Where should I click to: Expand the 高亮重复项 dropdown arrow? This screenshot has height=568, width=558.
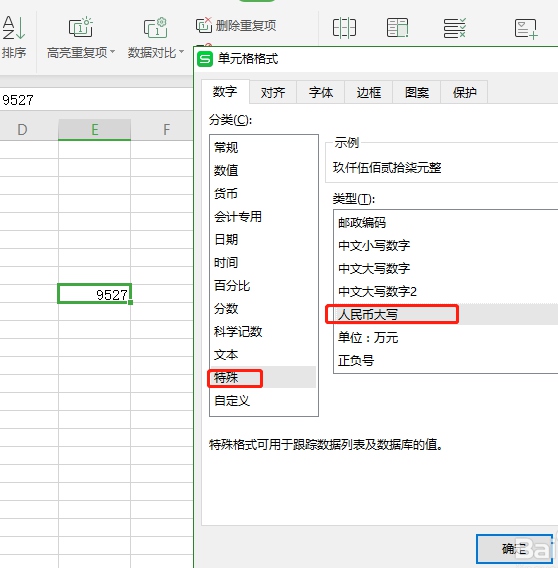point(112,52)
